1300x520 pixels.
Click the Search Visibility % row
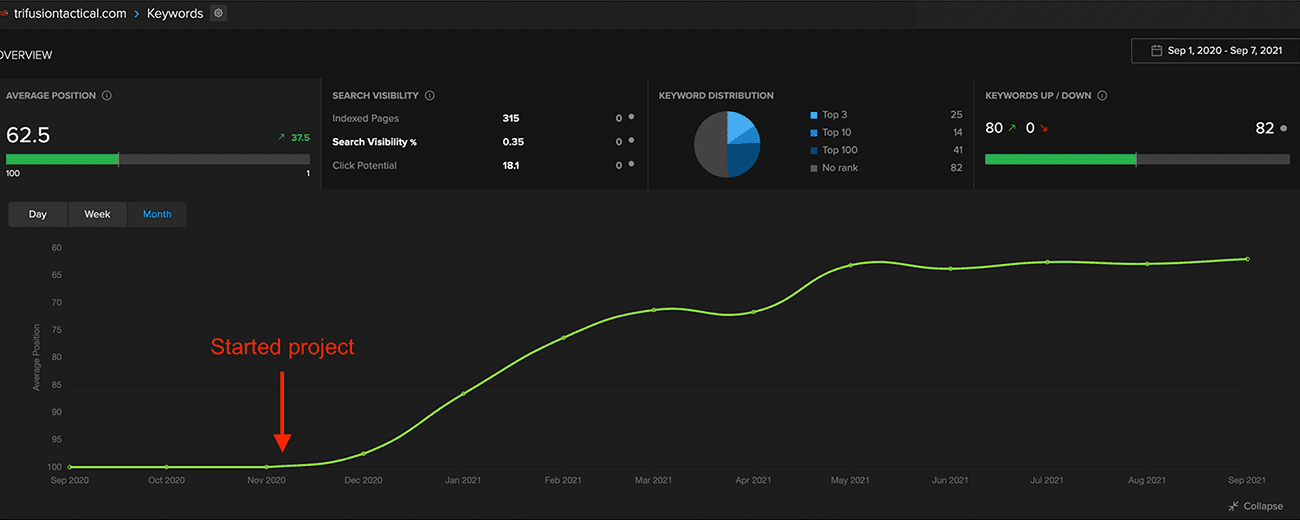374,142
